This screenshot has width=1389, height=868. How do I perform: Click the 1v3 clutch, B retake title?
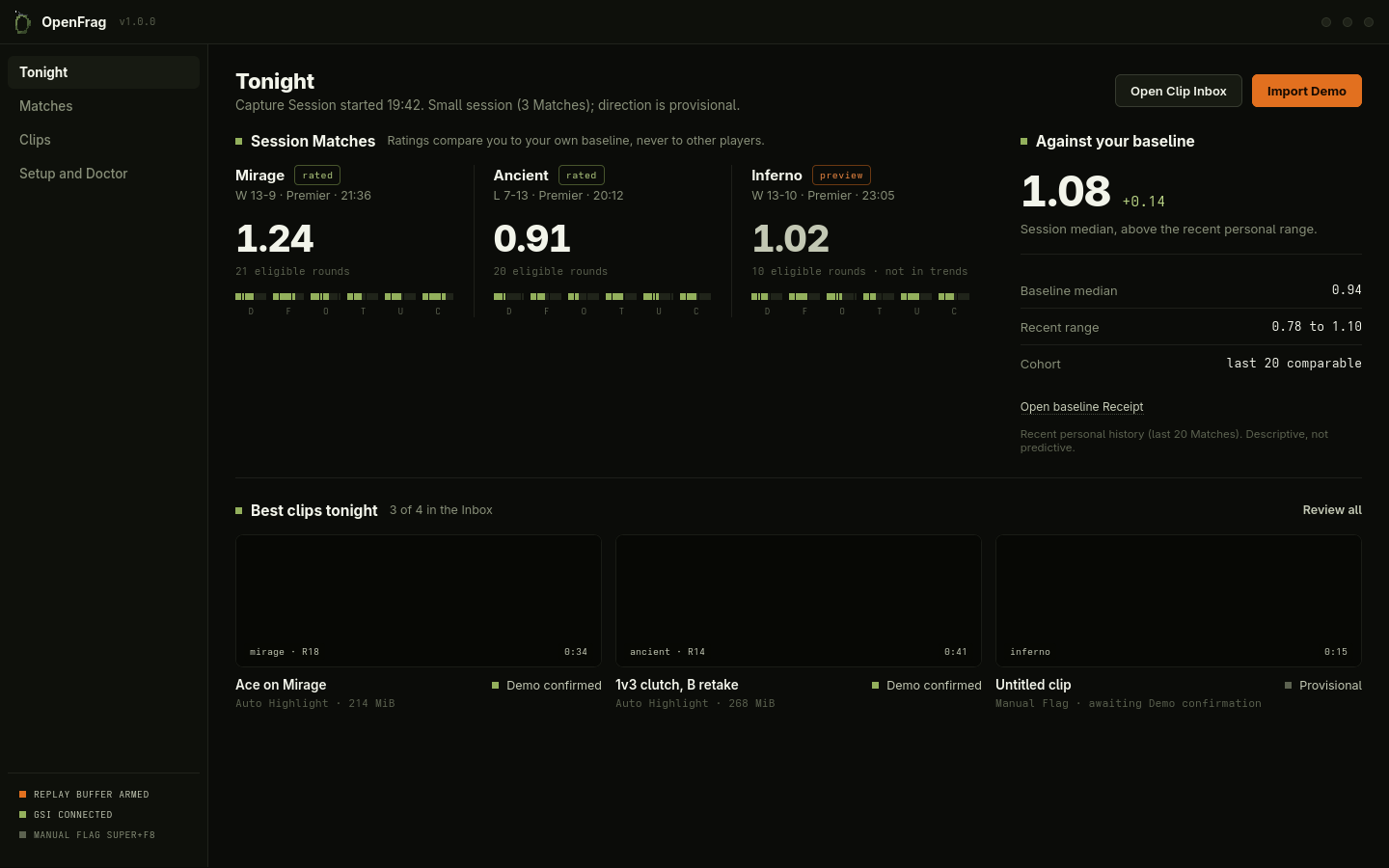pos(677,685)
